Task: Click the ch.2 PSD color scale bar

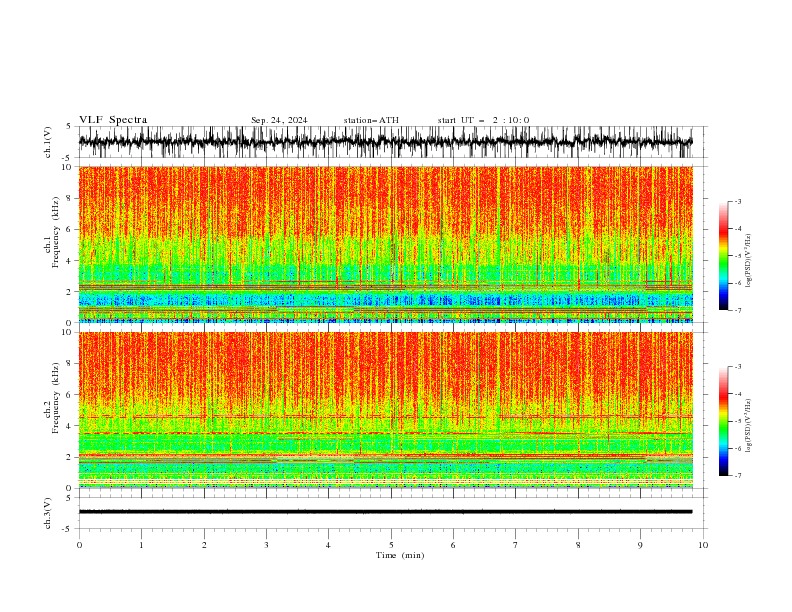Action: point(723,421)
